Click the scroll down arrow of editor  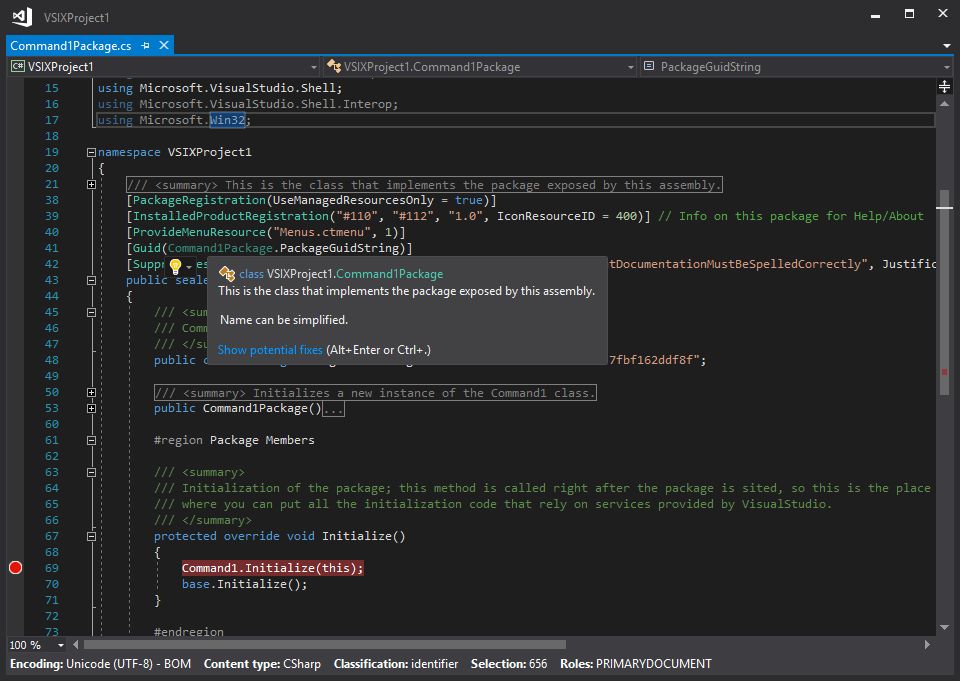coord(944,627)
